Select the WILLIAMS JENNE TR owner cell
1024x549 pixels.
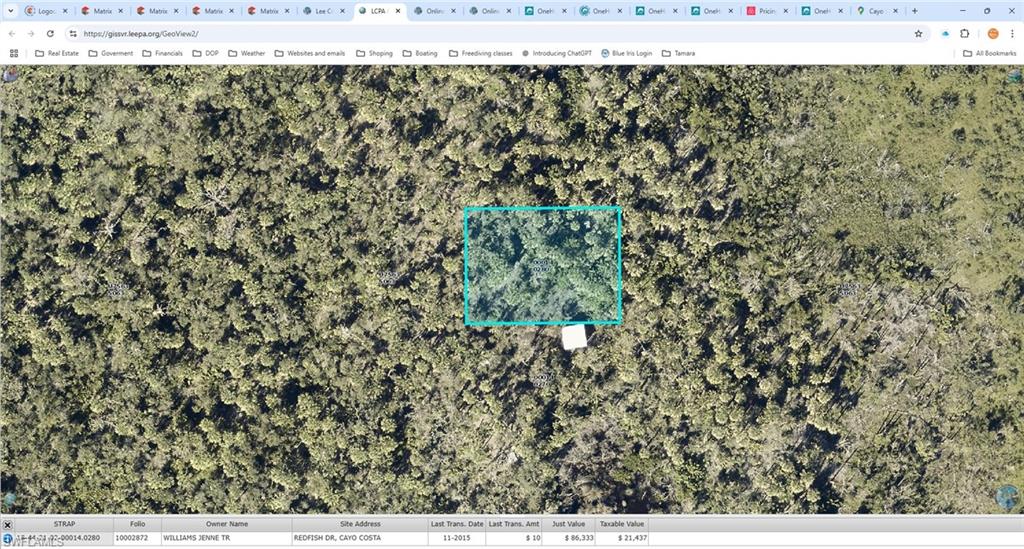click(x=227, y=538)
